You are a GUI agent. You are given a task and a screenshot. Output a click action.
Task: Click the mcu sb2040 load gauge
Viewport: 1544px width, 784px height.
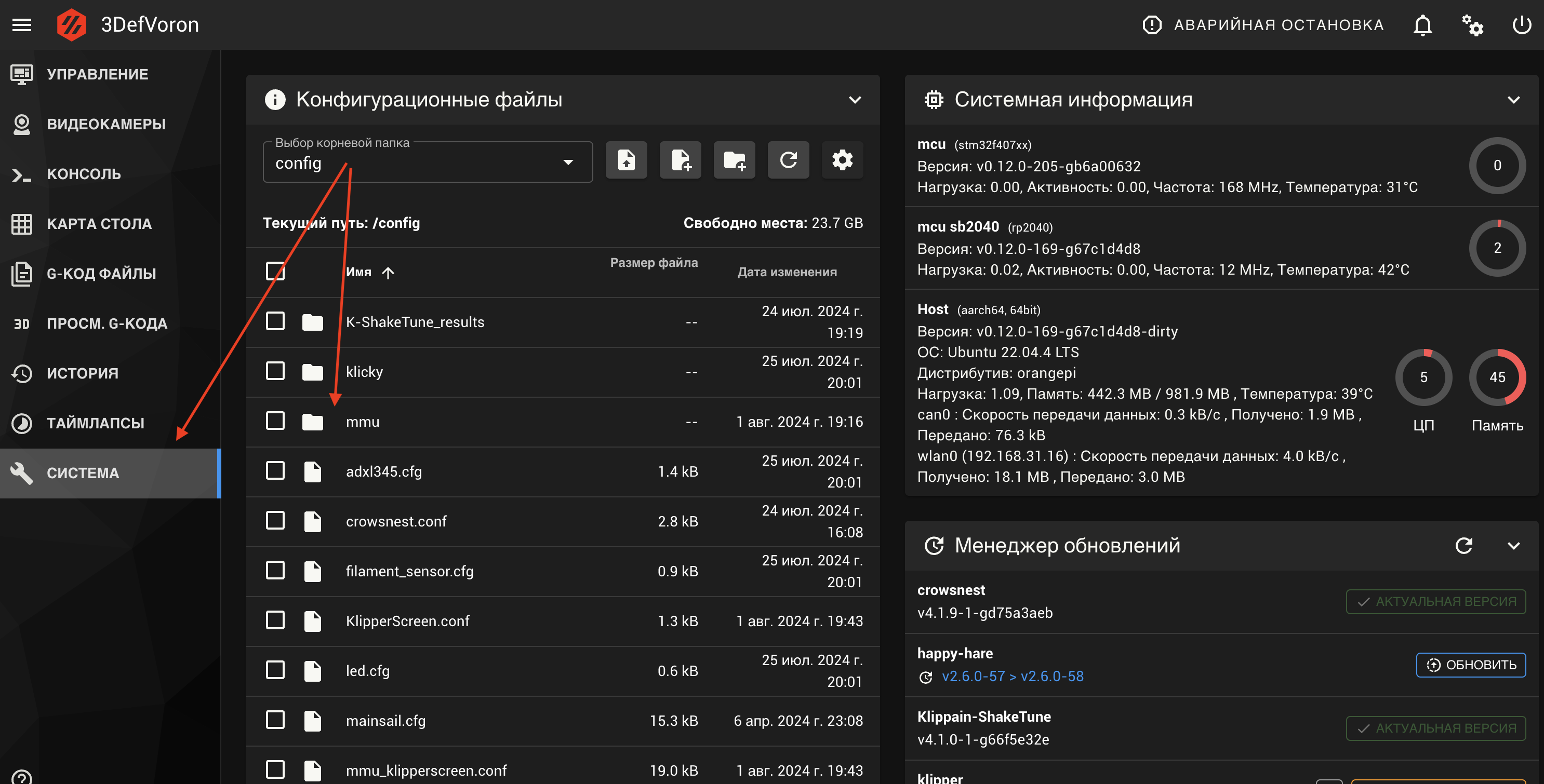tap(1497, 248)
